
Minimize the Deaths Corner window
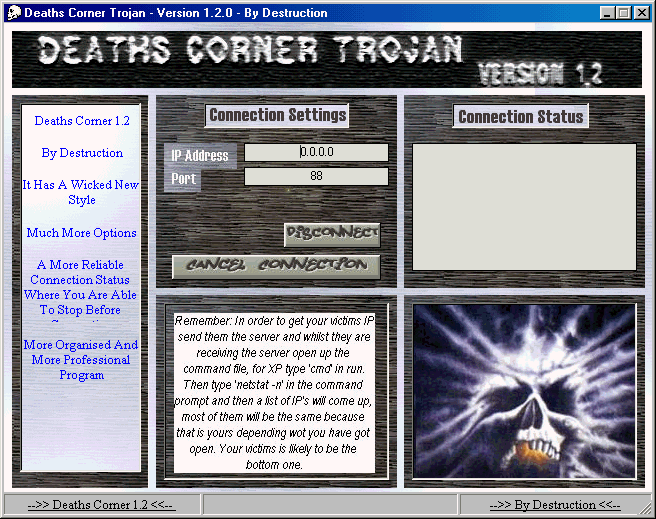click(608, 13)
